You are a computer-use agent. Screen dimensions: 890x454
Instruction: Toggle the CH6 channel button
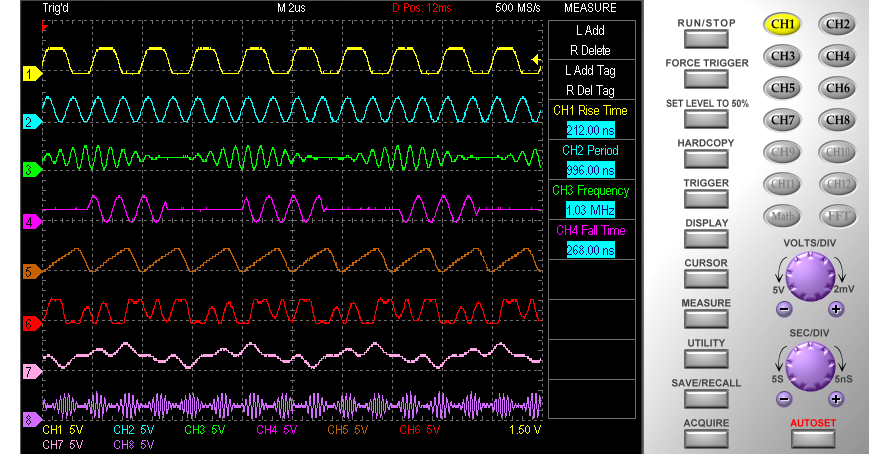(837, 89)
